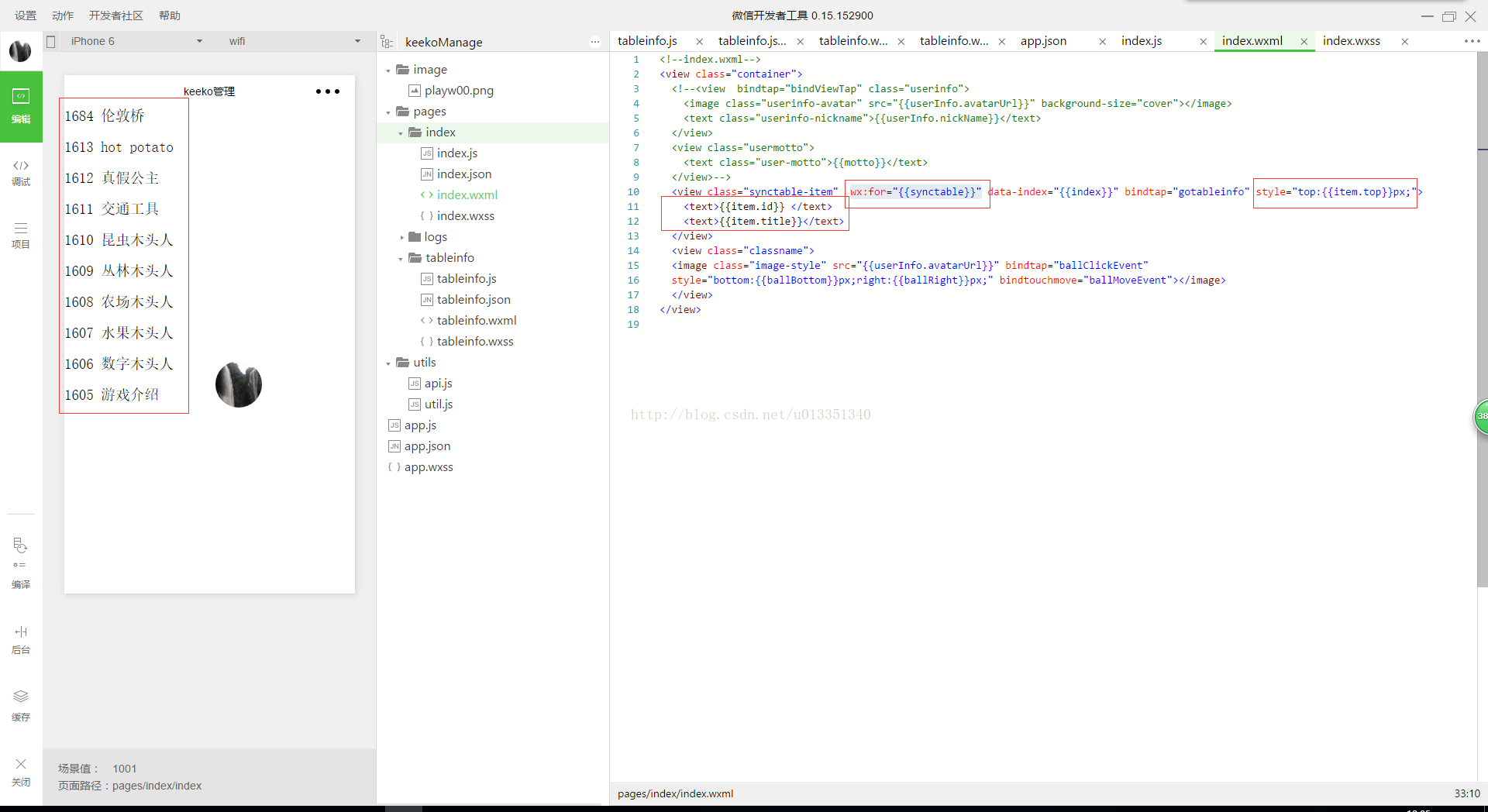
Task: Close the first tableinfo.js tab
Action: 699,42
